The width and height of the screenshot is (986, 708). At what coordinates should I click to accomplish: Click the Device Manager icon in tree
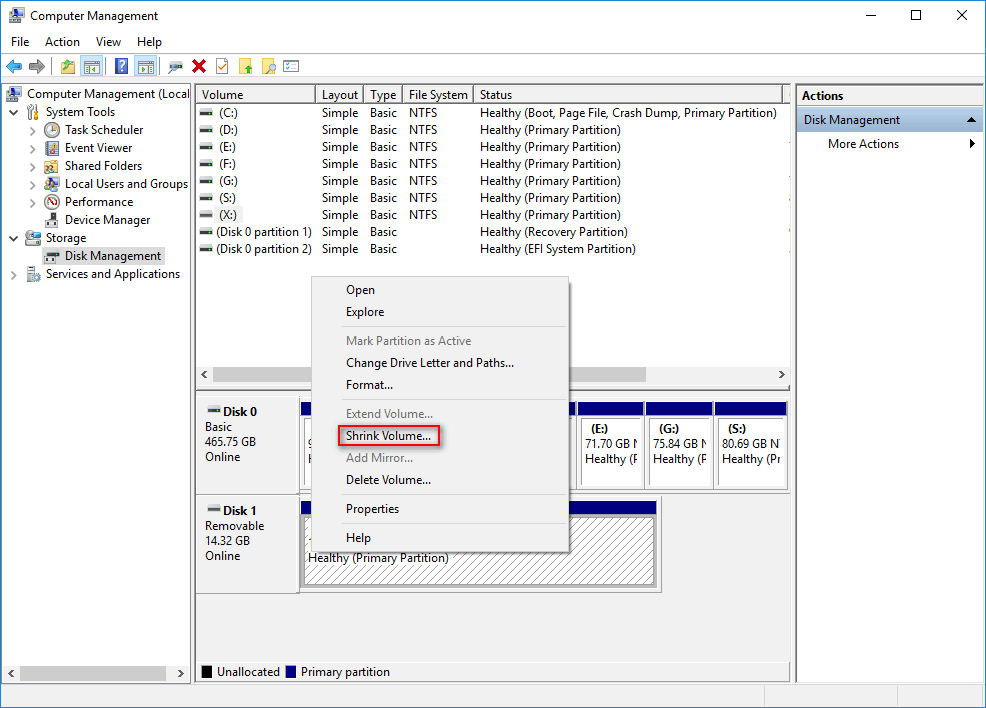(x=53, y=220)
